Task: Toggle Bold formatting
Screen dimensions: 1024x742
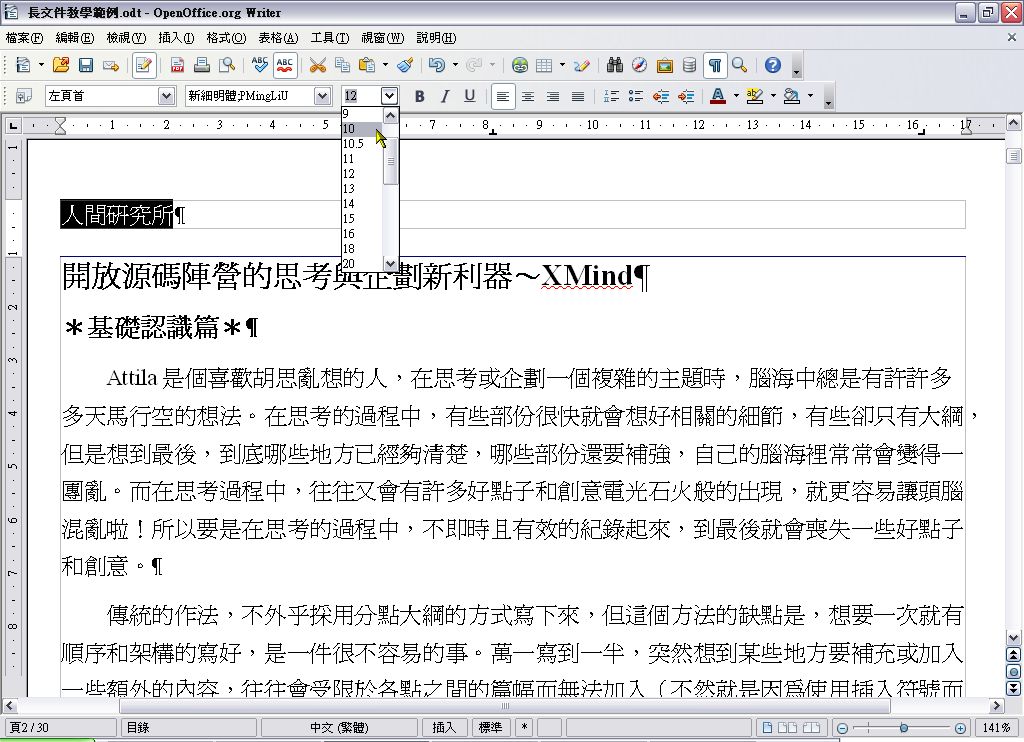Action: tap(419, 97)
